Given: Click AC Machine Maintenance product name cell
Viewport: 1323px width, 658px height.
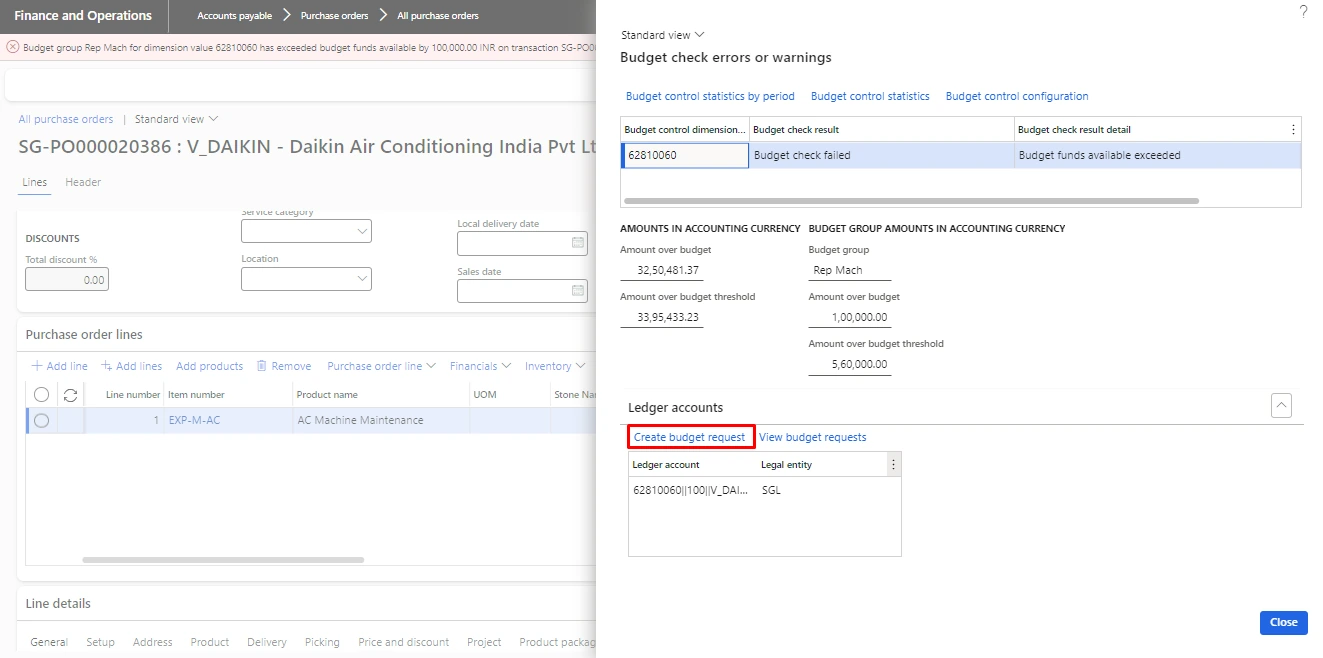Looking at the screenshot, I should pos(380,421).
